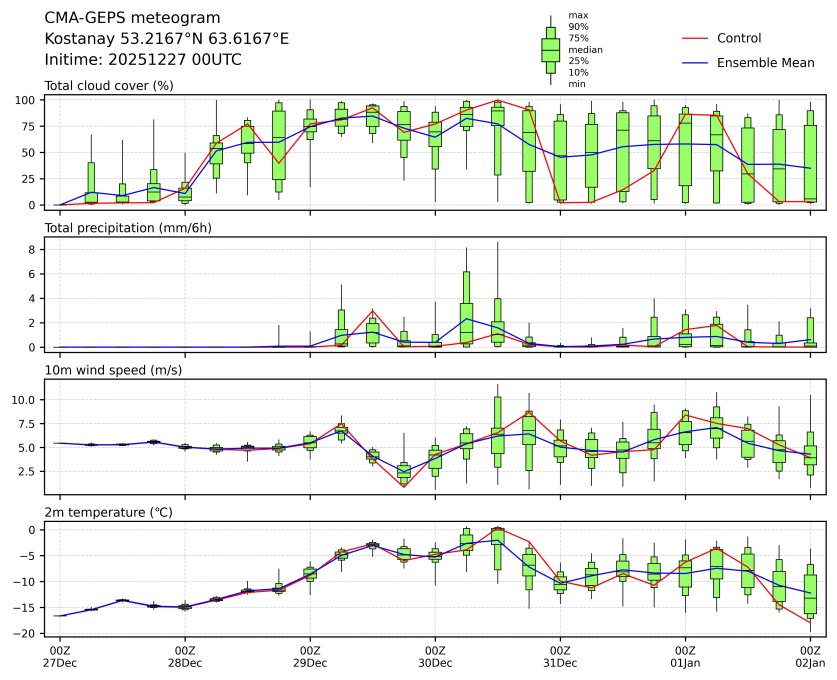Click the median label in the legend

pyautogui.click(x=585, y=49)
